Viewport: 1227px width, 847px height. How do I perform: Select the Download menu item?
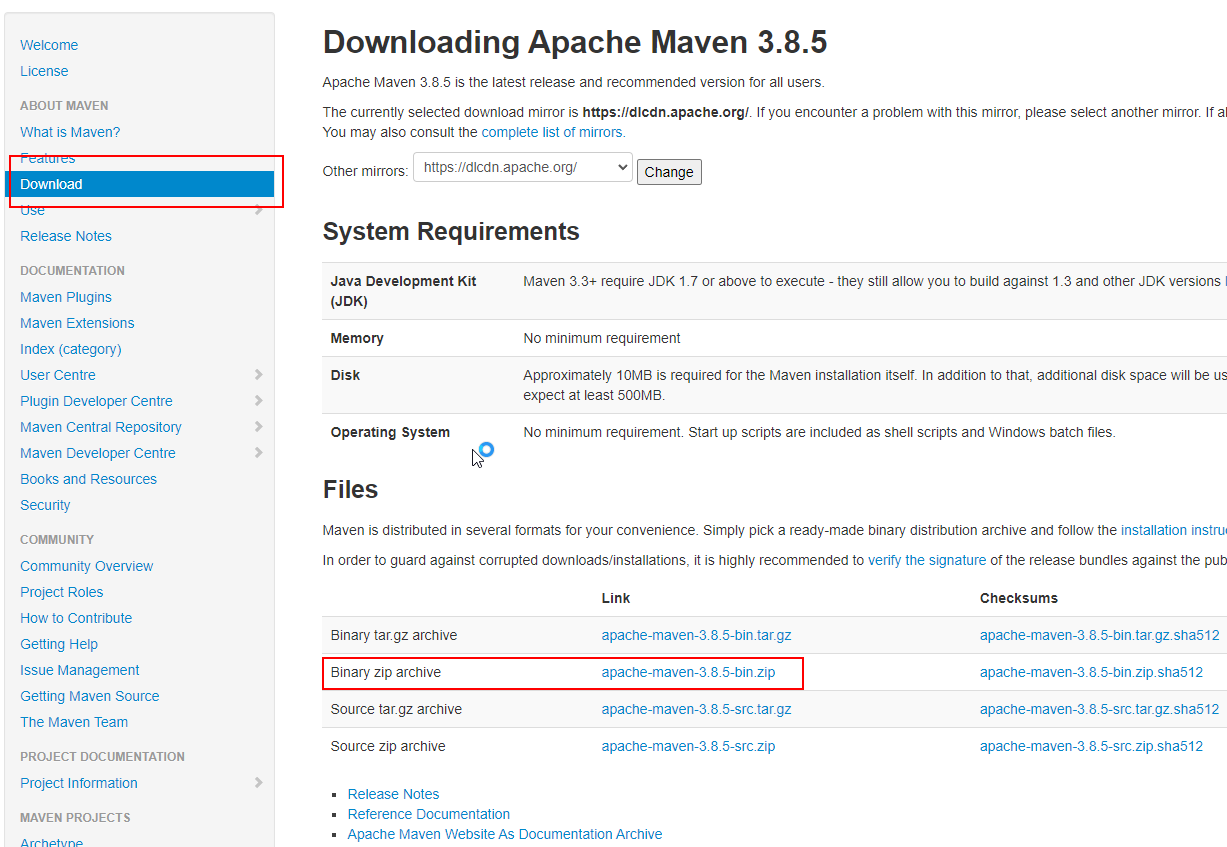(139, 184)
